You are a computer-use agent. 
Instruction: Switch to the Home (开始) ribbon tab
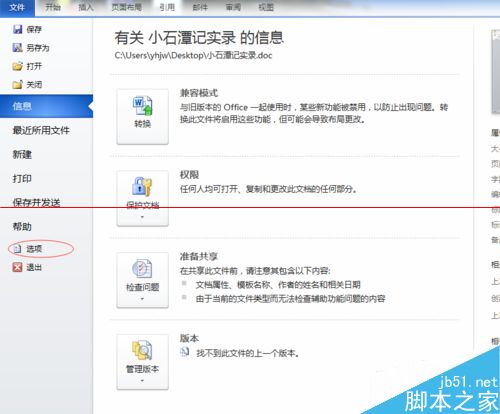(53, 7)
